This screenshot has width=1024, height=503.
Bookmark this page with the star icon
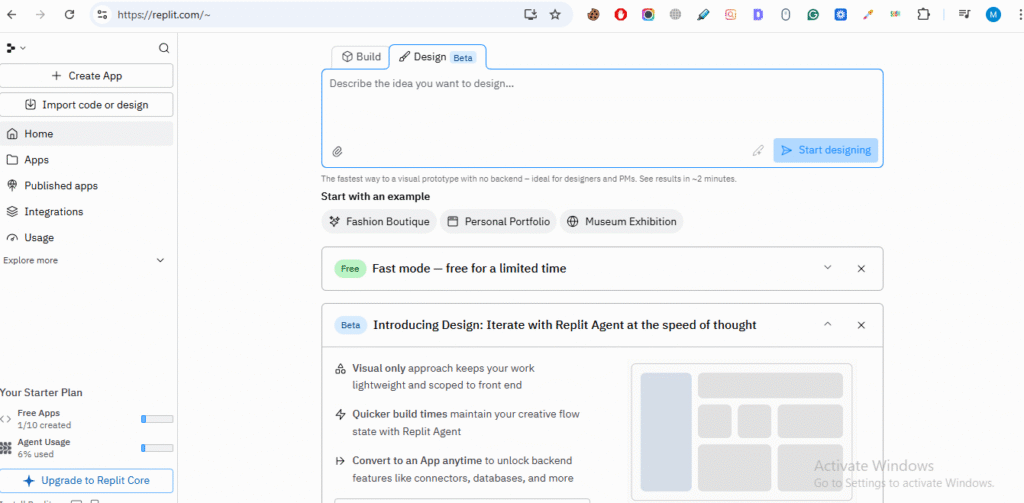[555, 15]
